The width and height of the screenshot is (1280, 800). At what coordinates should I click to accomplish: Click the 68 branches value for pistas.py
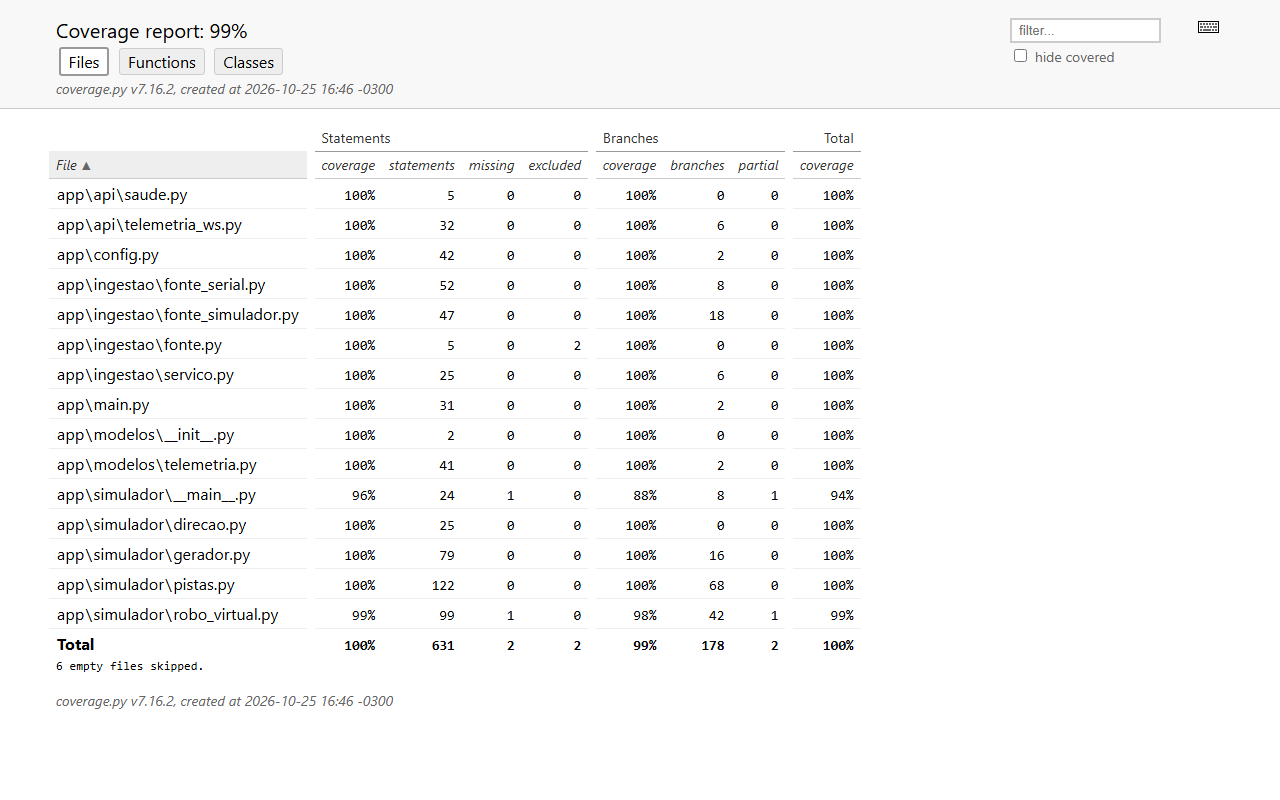coord(715,585)
